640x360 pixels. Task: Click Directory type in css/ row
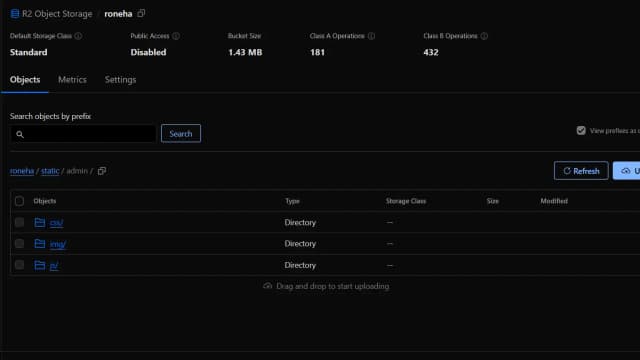click(300, 222)
